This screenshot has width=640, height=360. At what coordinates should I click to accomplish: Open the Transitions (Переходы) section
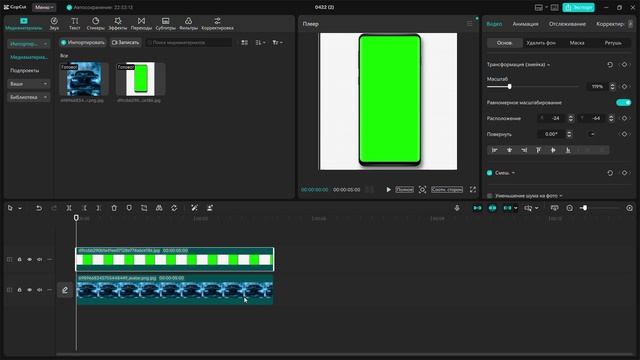tap(141, 24)
